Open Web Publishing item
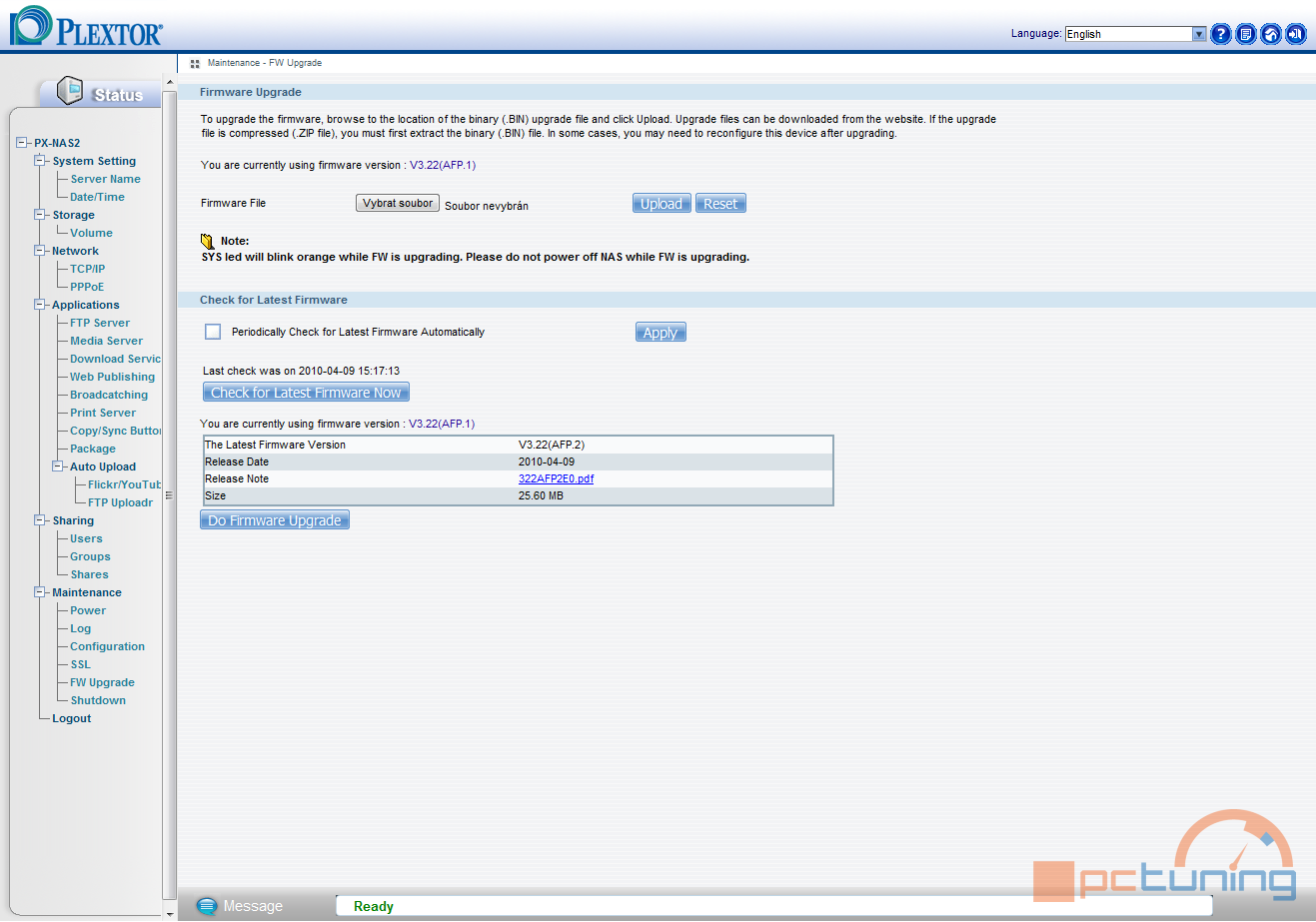This screenshot has width=1316, height=922. (112, 377)
